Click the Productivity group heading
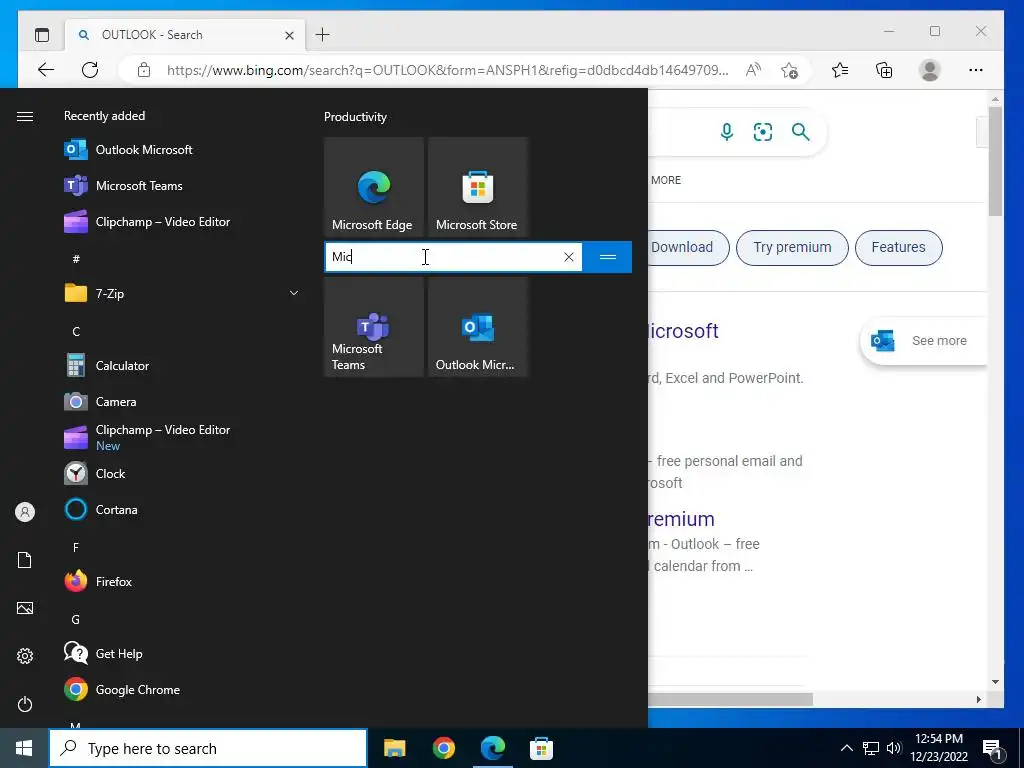This screenshot has height=768, width=1024. coord(355,117)
